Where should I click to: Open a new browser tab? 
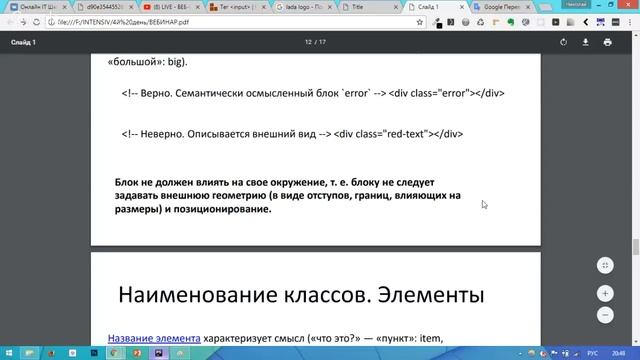546,7
